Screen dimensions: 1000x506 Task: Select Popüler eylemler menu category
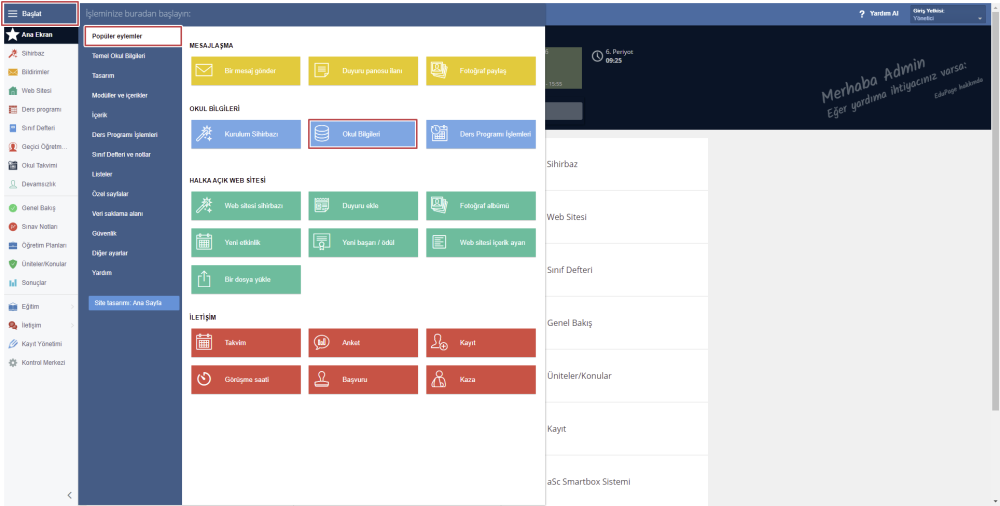(133, 36)
